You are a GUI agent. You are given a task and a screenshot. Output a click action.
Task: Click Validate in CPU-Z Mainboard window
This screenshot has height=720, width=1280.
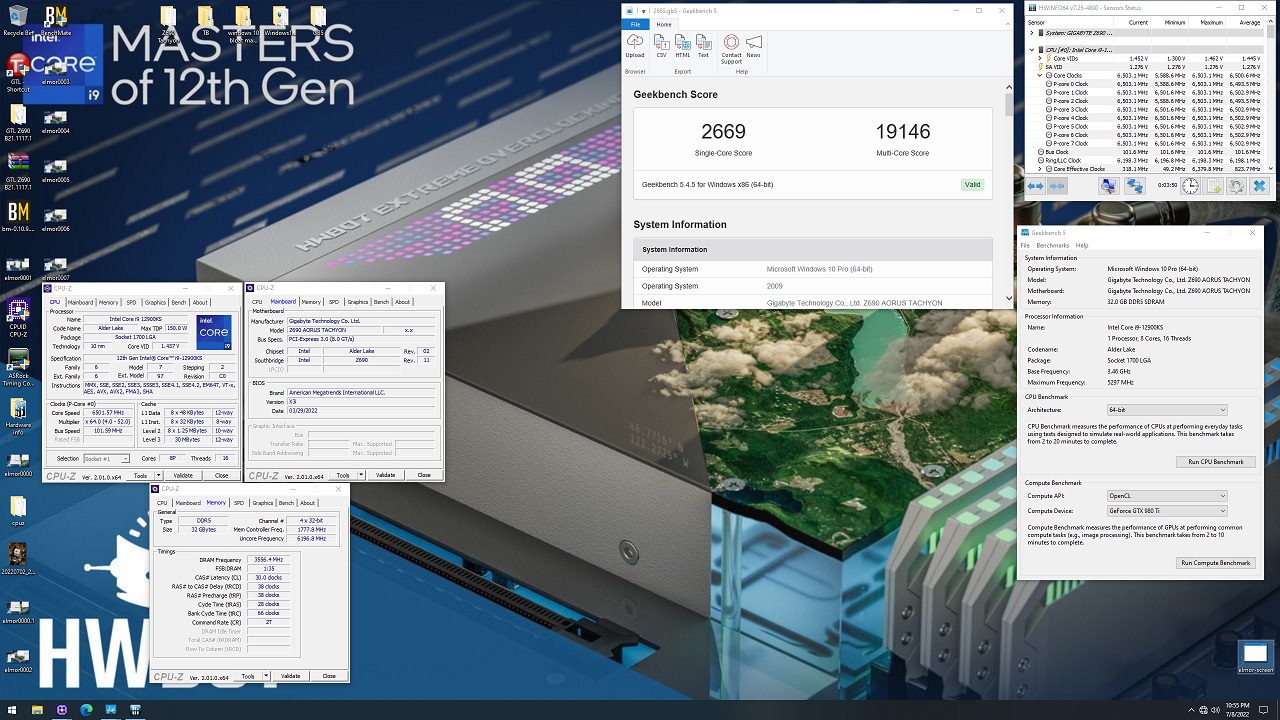point(385,475)
